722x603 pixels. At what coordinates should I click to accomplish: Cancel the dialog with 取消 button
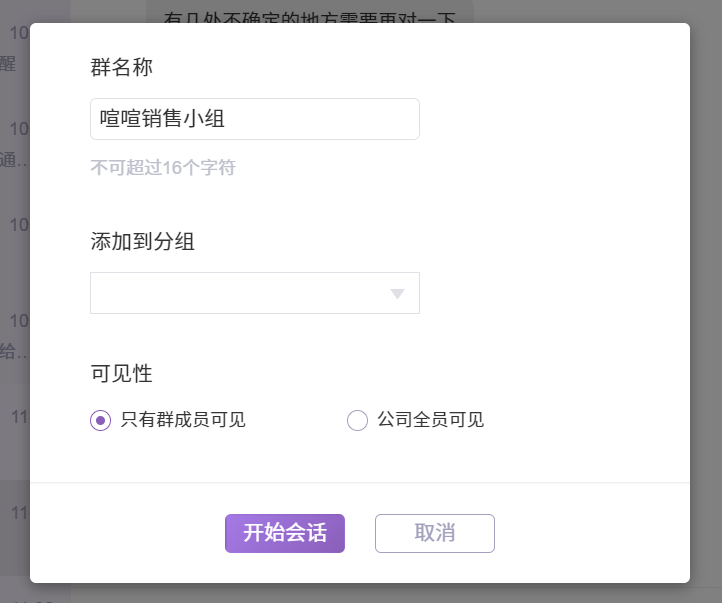pos(434,533)
